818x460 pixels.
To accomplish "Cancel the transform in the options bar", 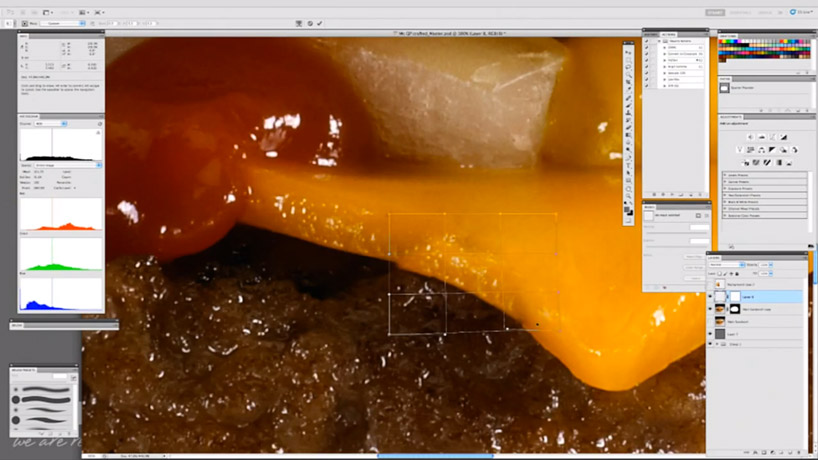I will coord(310,23).
